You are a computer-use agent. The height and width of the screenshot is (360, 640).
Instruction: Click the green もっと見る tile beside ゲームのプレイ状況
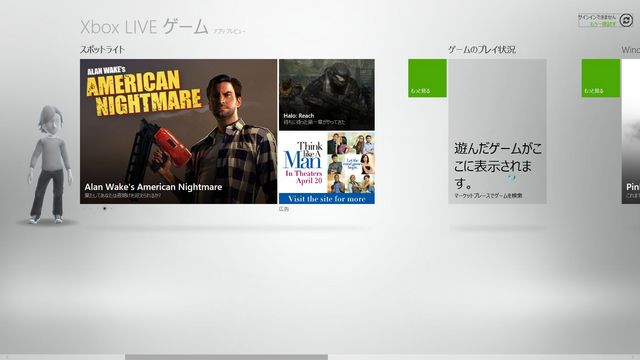click(427, 78)
